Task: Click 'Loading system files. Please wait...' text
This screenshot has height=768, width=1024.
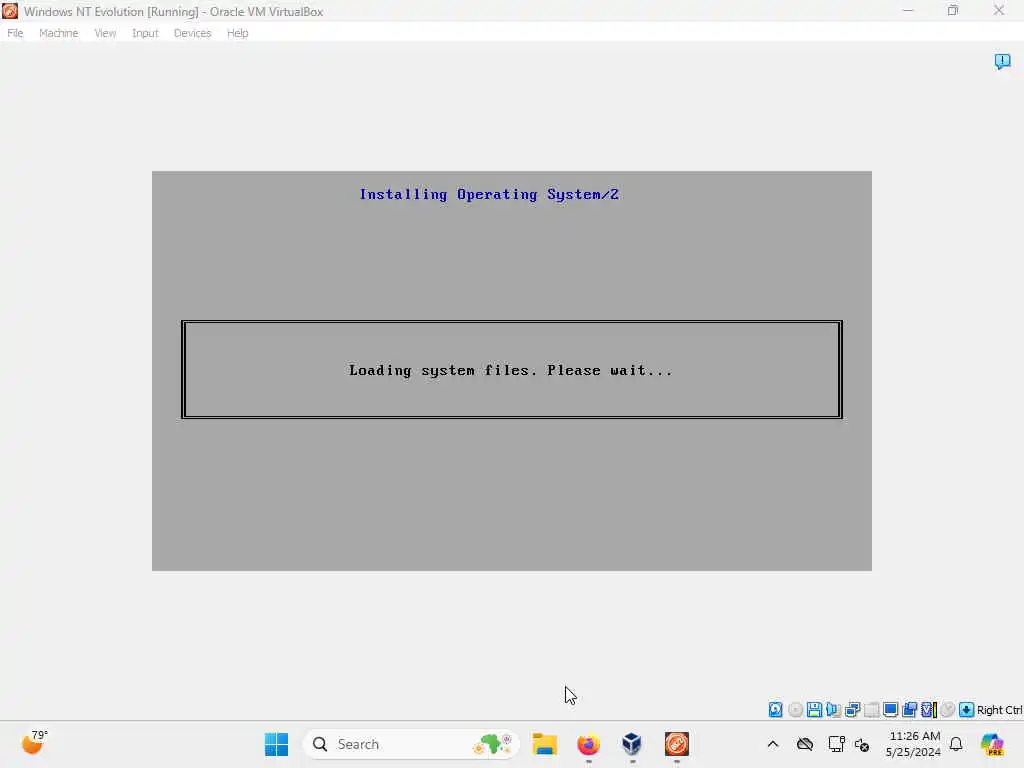Action: 511,370
